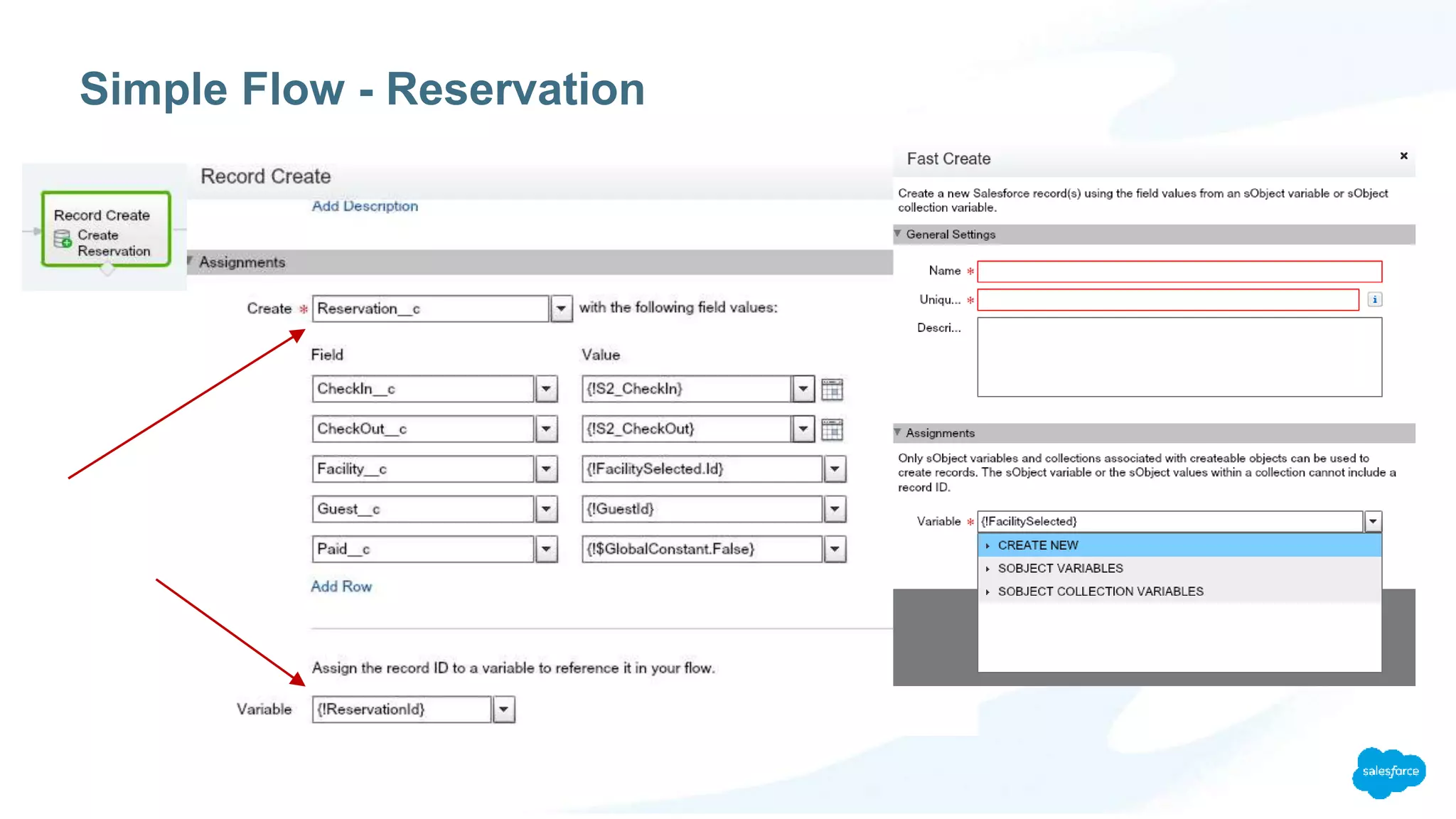Click the 'Fast Create' dialog title
The image size is (1456, 819).
(948, 159)
